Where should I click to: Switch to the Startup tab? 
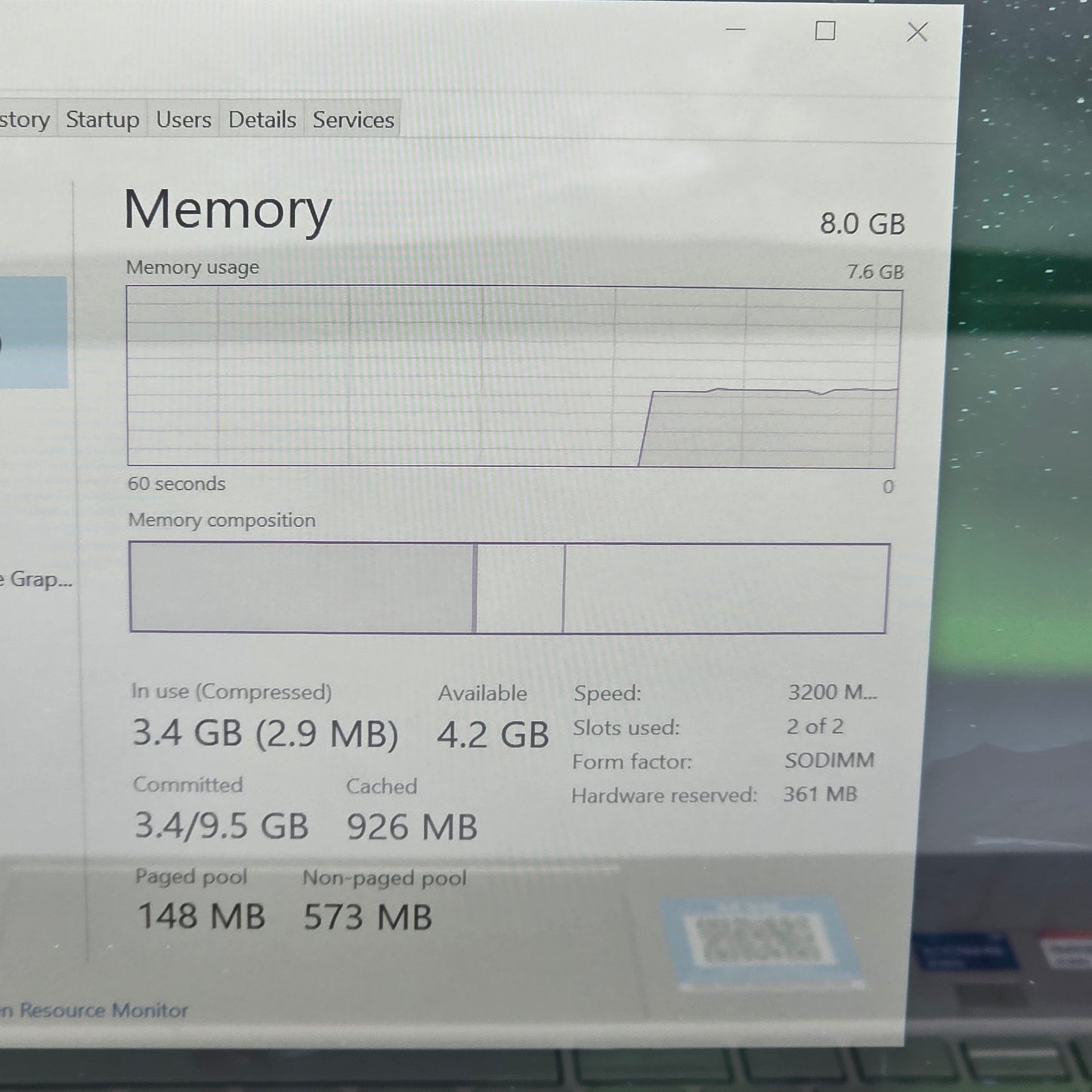[x=102, y=119]
